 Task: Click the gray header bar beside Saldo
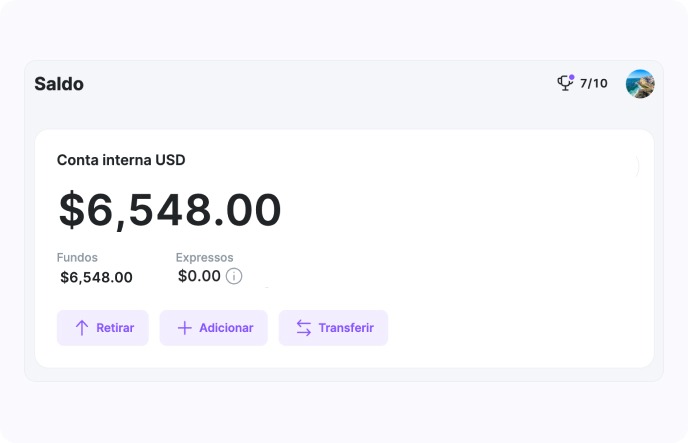coord(320,84)
